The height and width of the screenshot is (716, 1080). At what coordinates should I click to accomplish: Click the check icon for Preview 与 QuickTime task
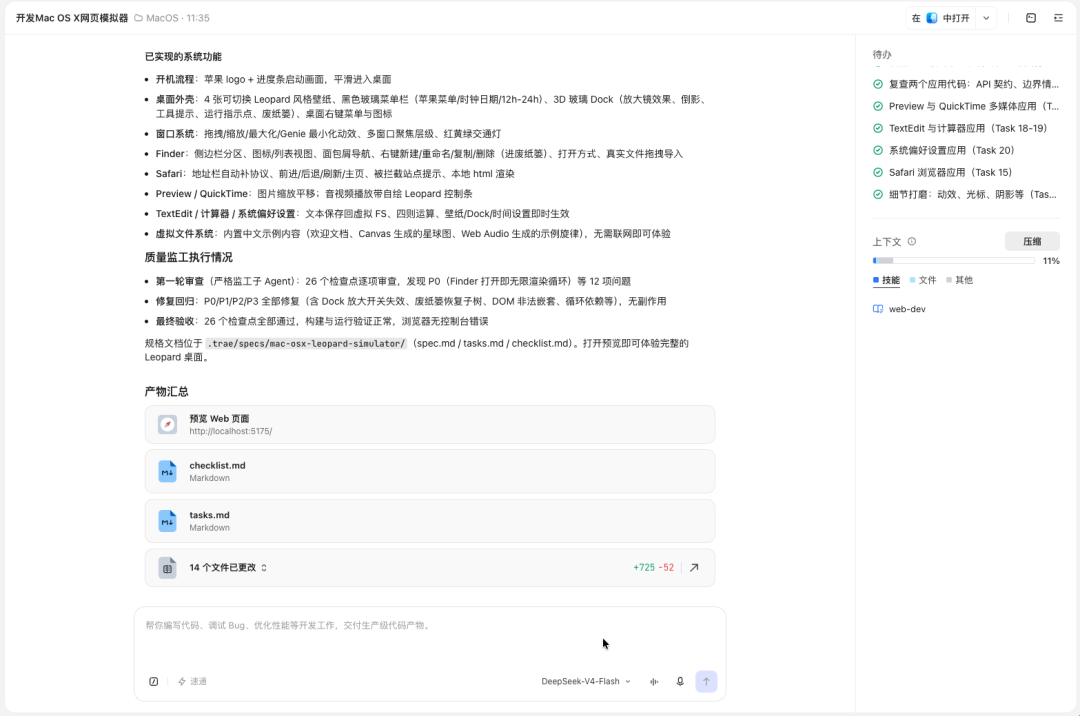tap(878, 106)
